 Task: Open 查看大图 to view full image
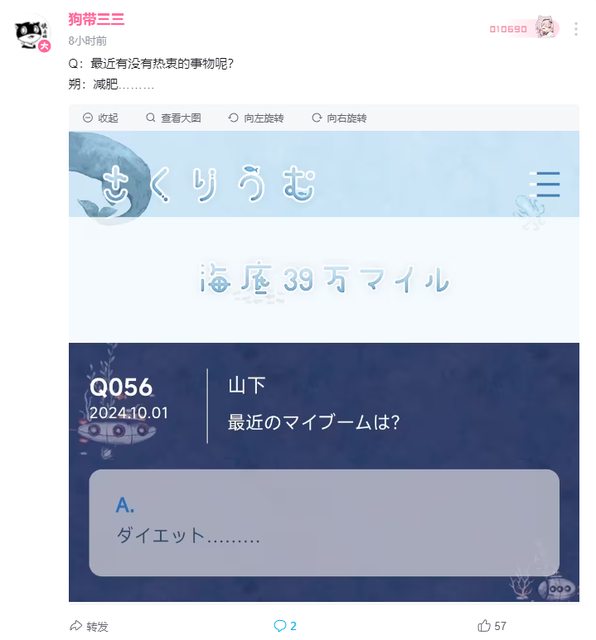pyautogui.click(x=173, y=118)
